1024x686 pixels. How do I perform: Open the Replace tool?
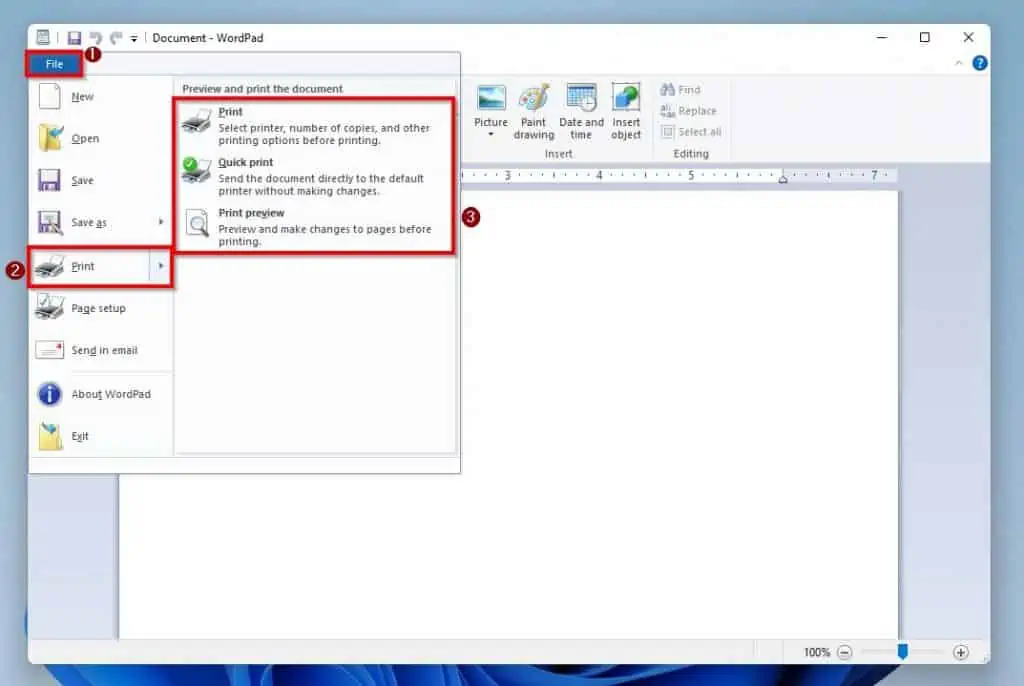(688, 111)
